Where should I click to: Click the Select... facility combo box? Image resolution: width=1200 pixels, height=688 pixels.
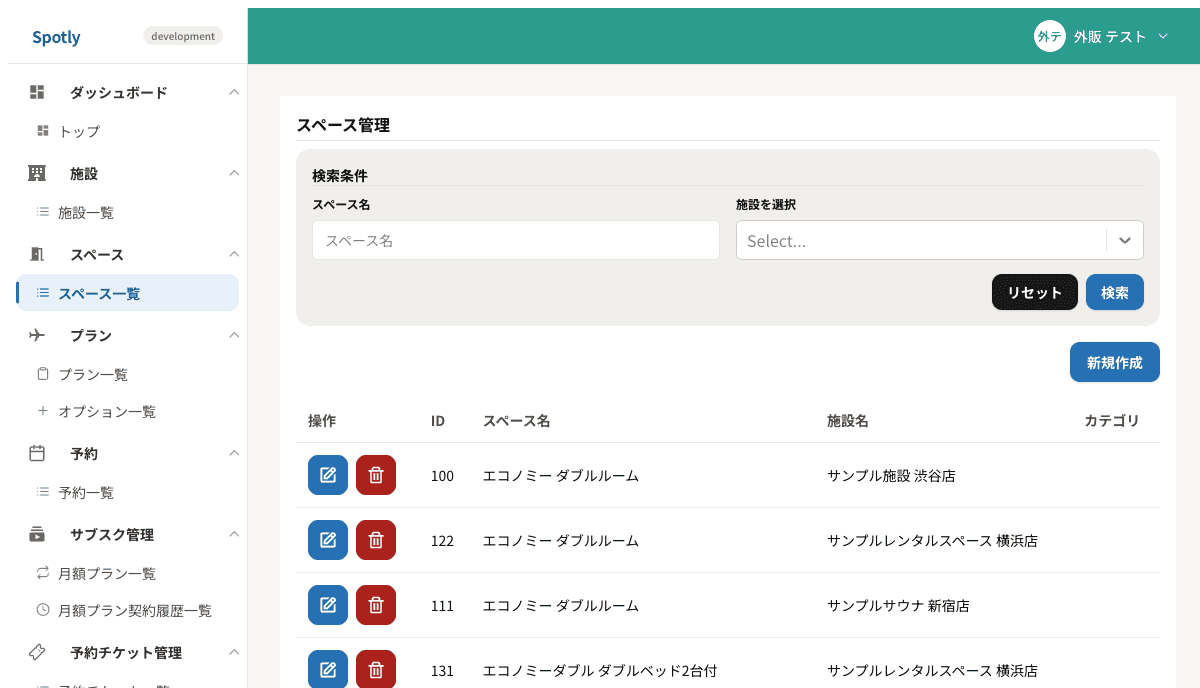[x=940, y=240]
